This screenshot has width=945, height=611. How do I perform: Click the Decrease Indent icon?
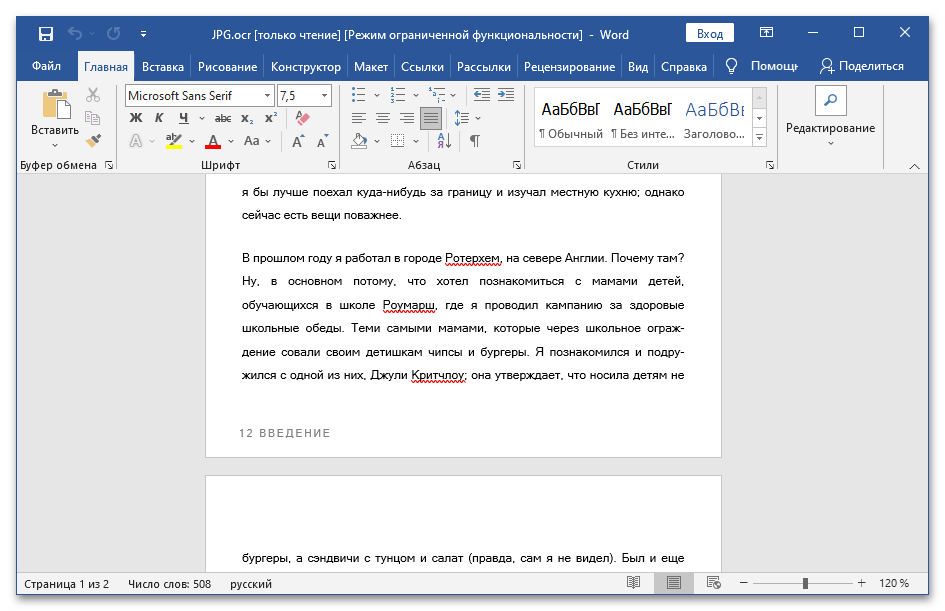click(x=482, y=95)
